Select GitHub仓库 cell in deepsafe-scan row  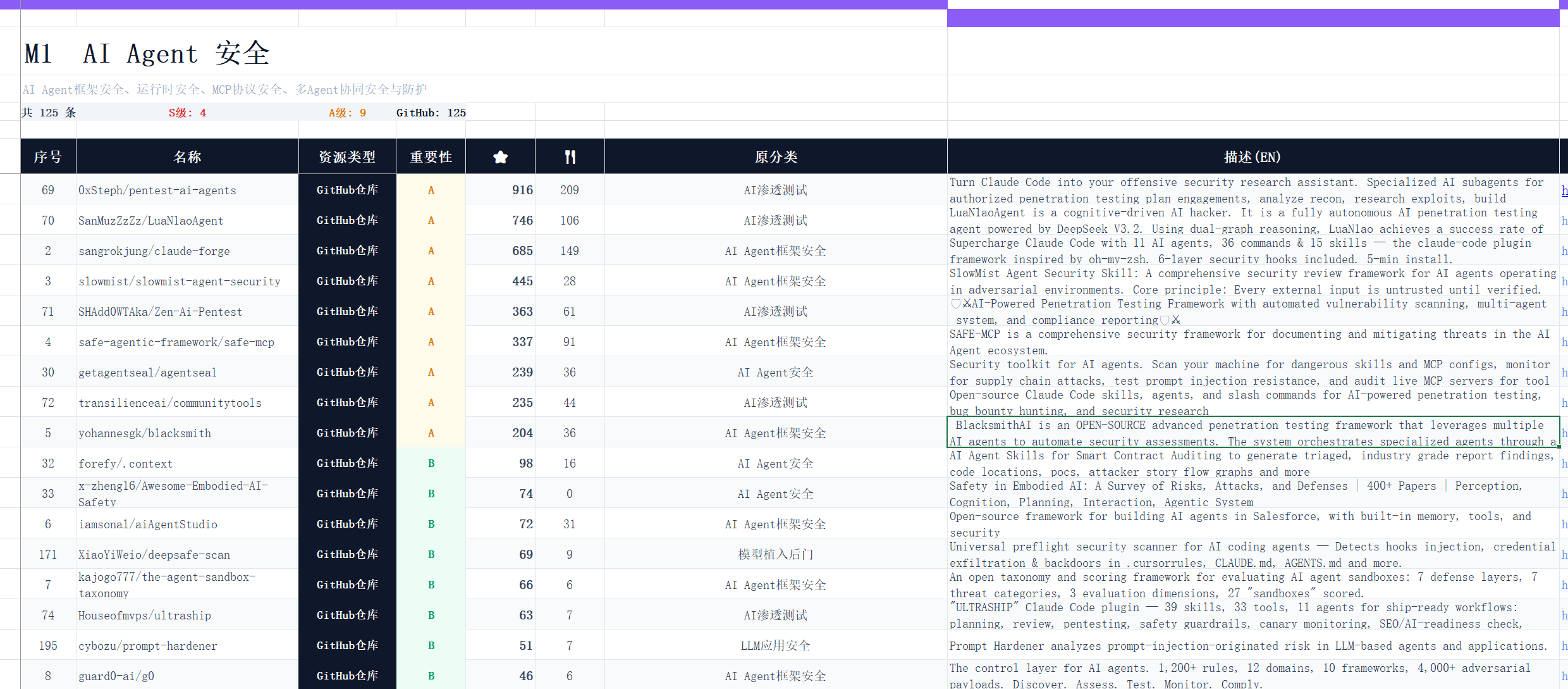(347, 554)
